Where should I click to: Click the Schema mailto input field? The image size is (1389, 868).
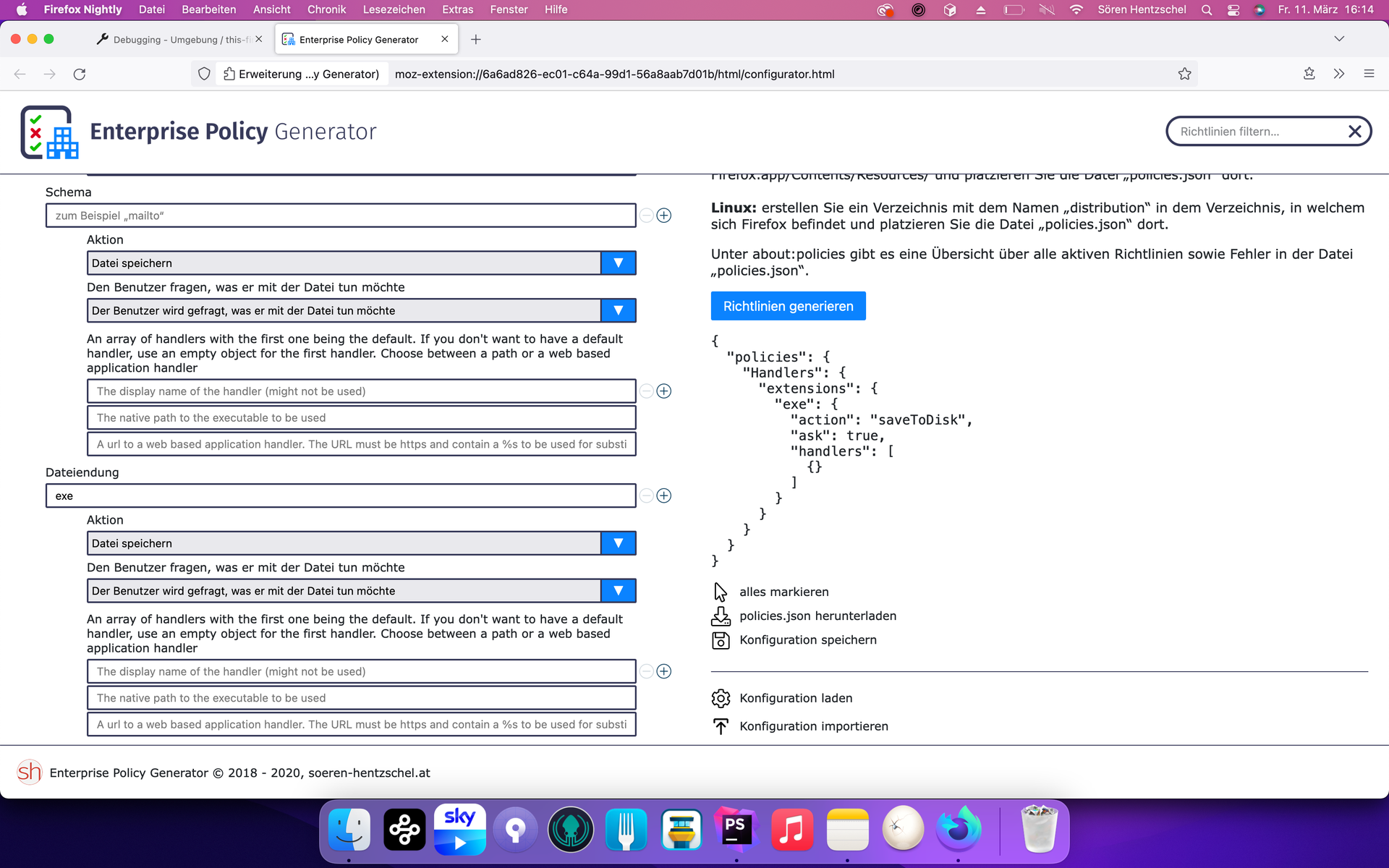(340, 216)
